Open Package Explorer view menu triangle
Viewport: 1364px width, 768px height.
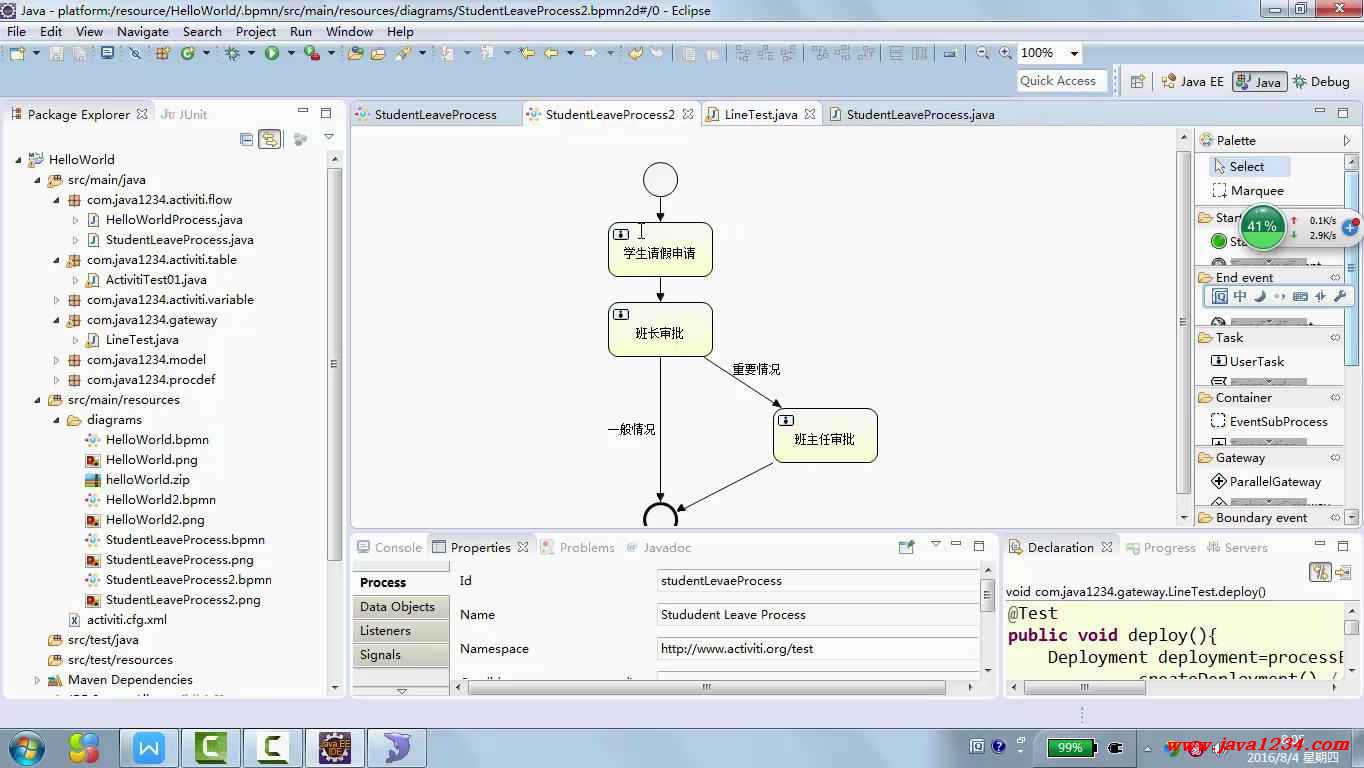328,138
